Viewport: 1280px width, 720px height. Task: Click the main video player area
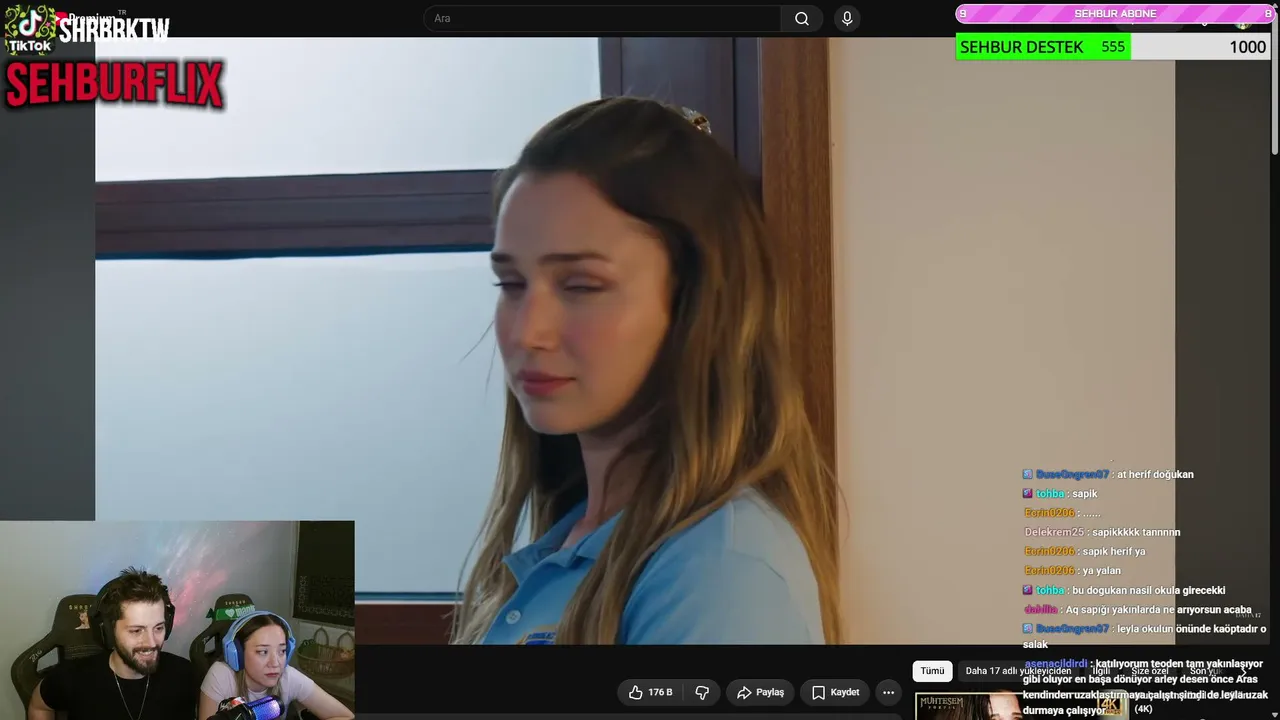click(635, 340)
